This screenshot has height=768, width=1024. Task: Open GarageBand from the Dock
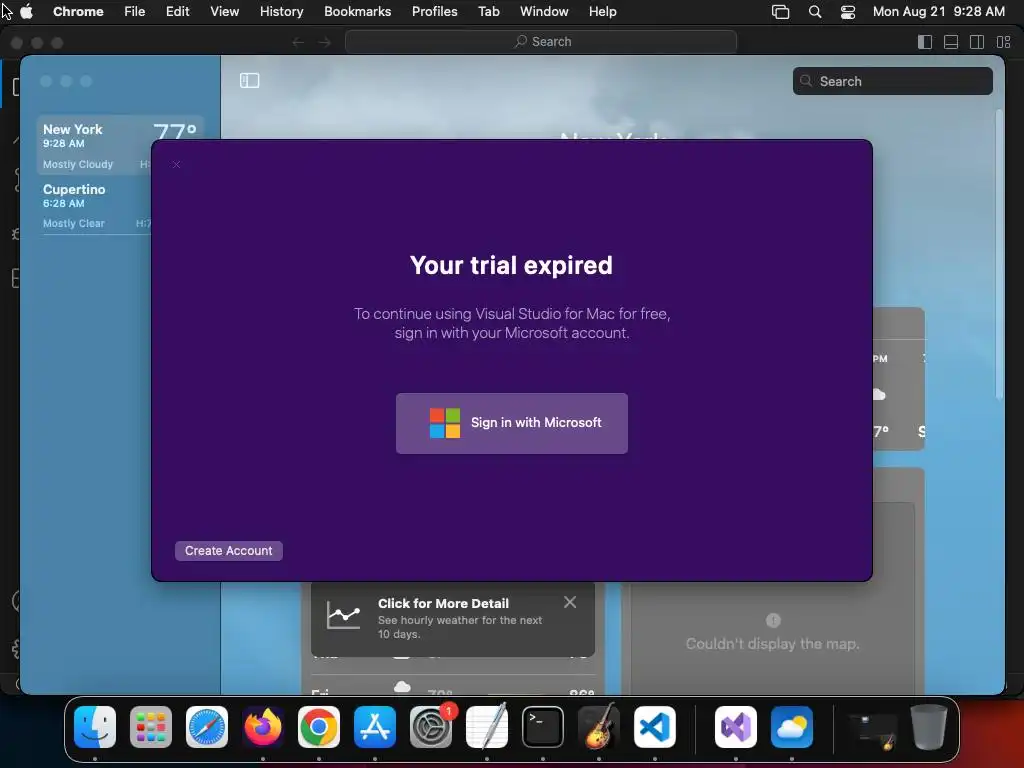(x=599, y=727)
